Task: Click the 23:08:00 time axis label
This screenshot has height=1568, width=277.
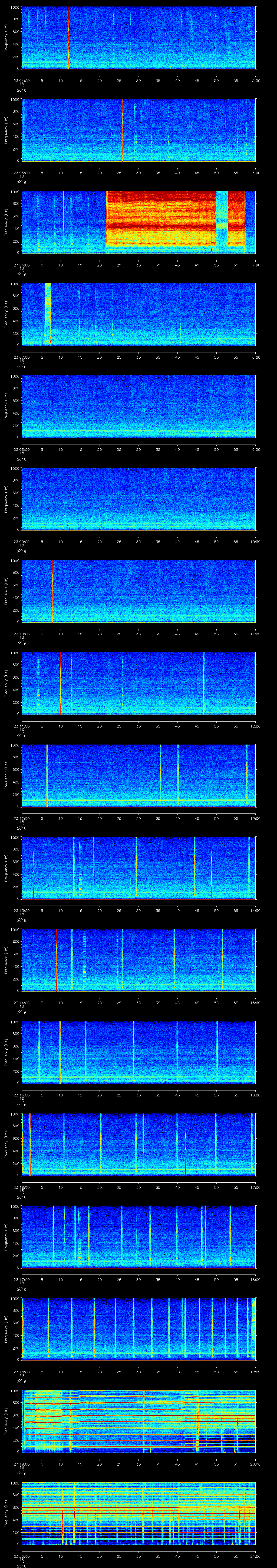Action: coord(21,449)
